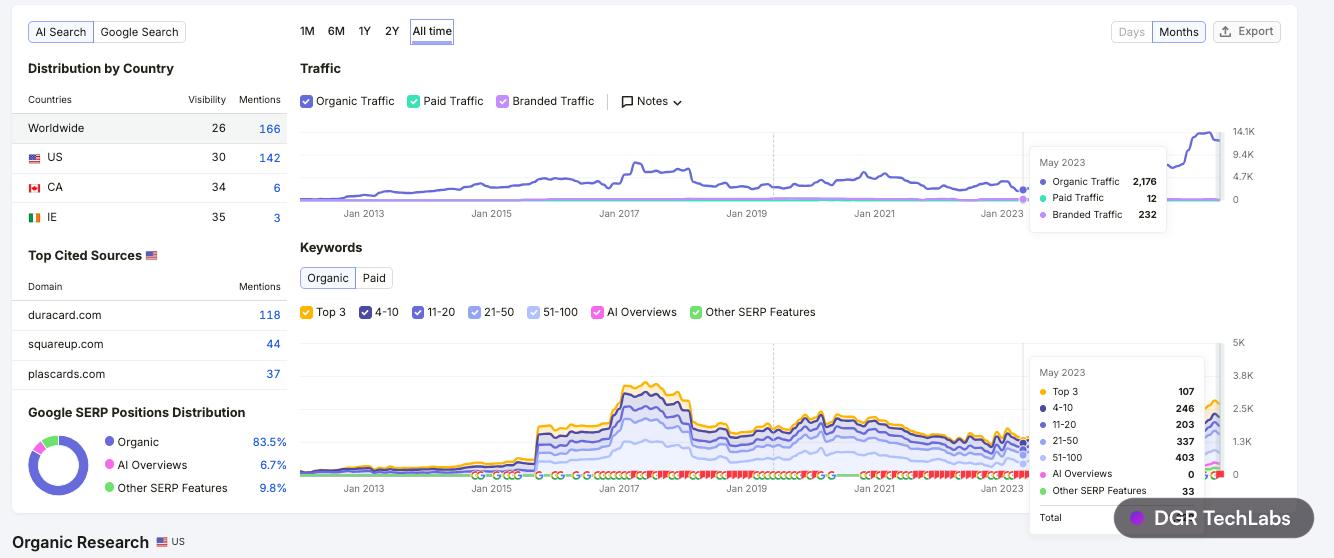1334x558 pixels.
Task: Select the 1M time range
Action: [x=307, y=31]
